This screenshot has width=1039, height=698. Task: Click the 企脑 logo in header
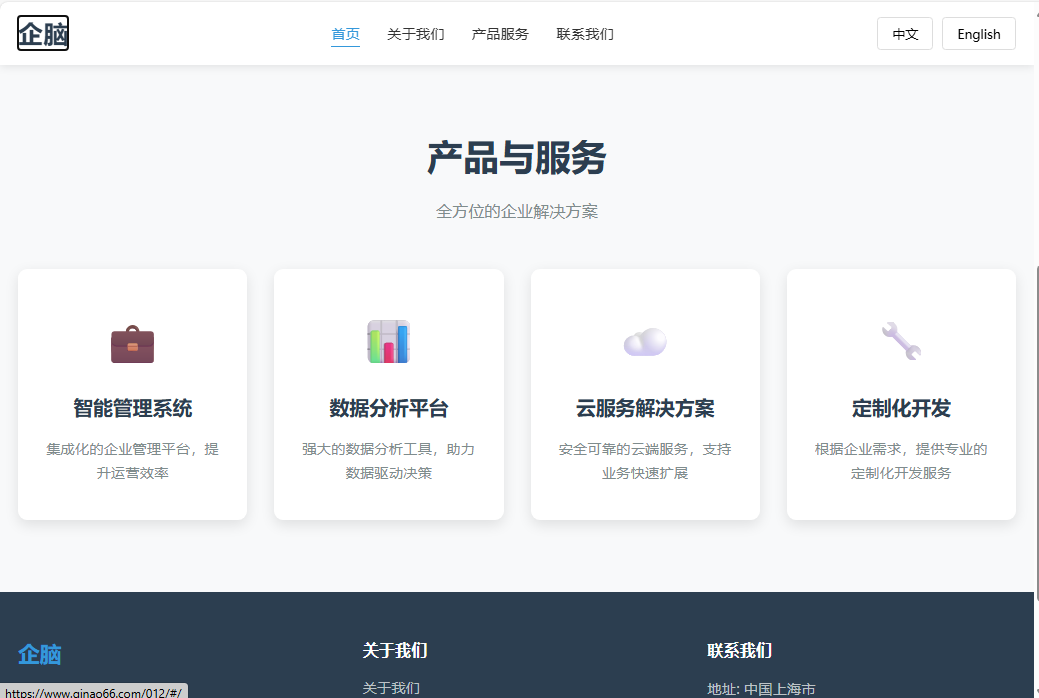tap(43, 34)
